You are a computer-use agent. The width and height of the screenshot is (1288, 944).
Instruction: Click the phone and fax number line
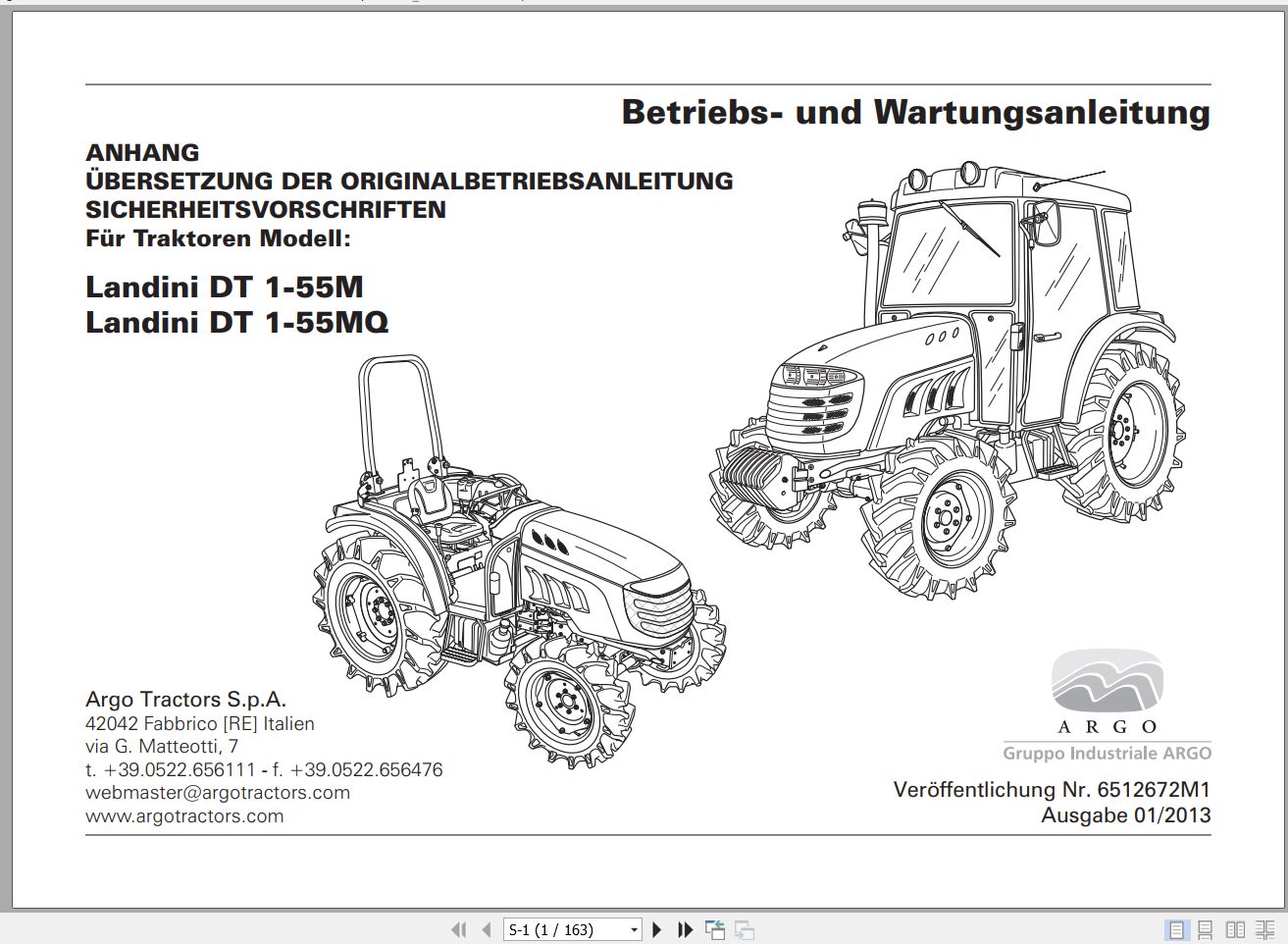264,769
